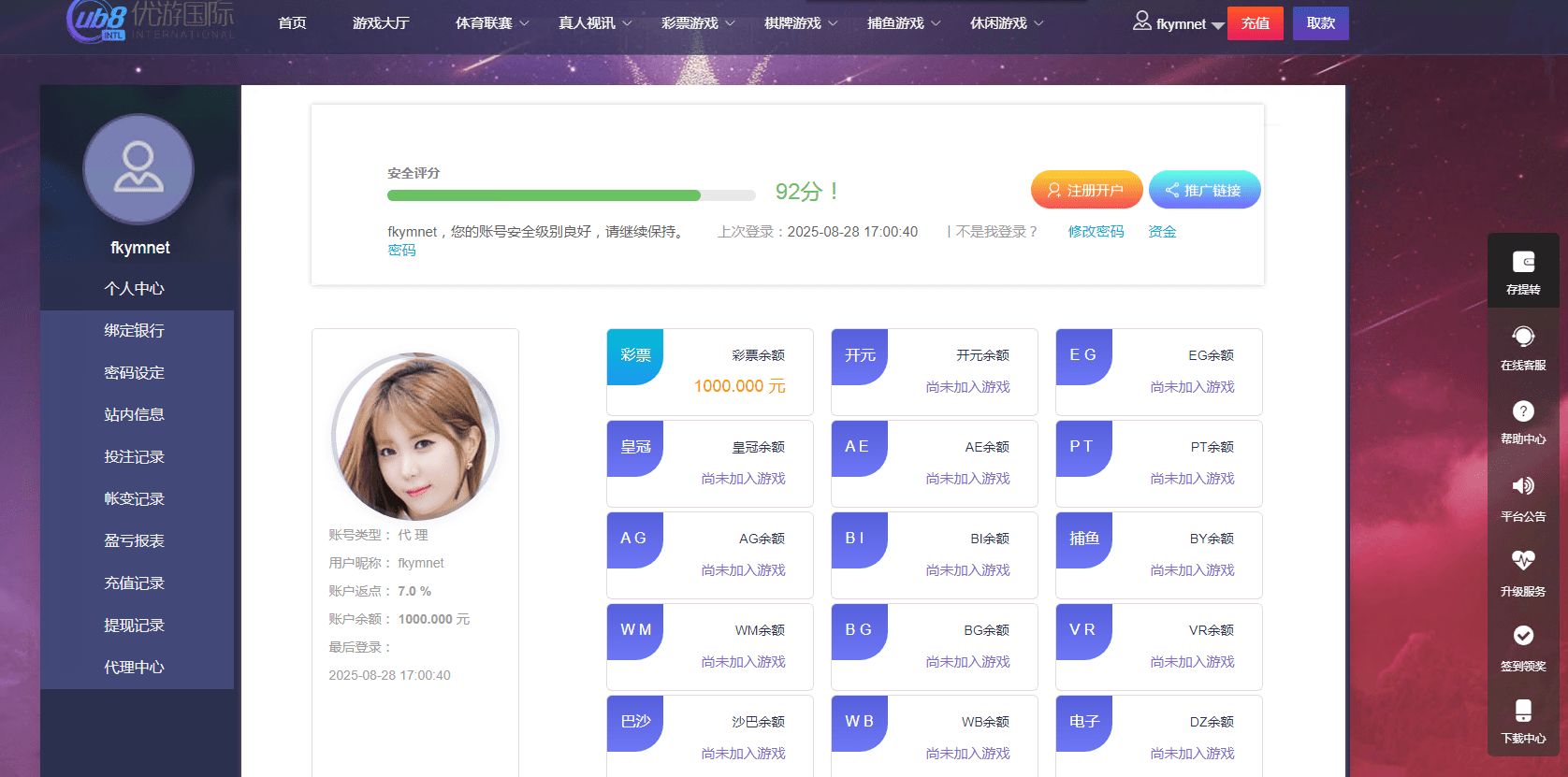1568x777 pixels.
Task: Select 绑定银行 in the sidebar
Action: pyautogui.click(x=135, y=331)
